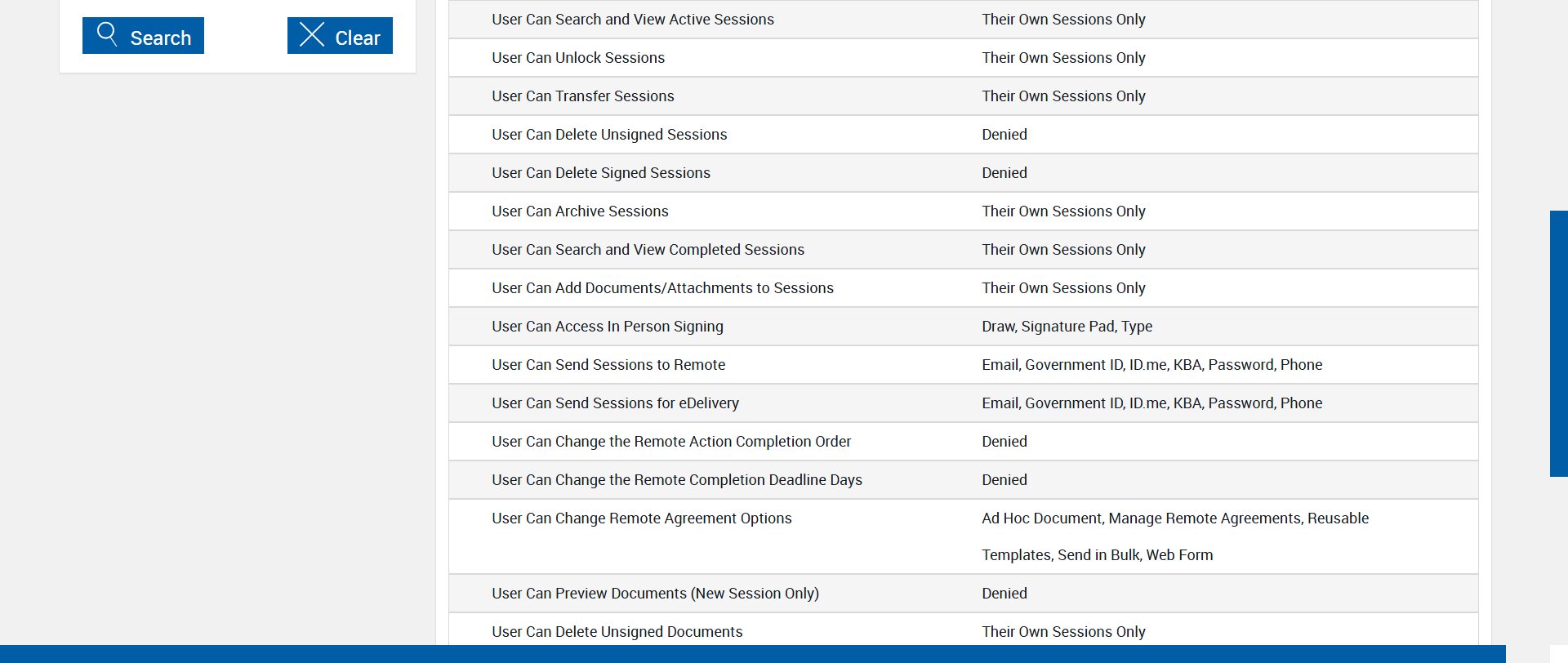This screenshot has width=1568, height=663.
Task: Click User Can Preview Documents (New Session Only)
Action: point(655,594)
